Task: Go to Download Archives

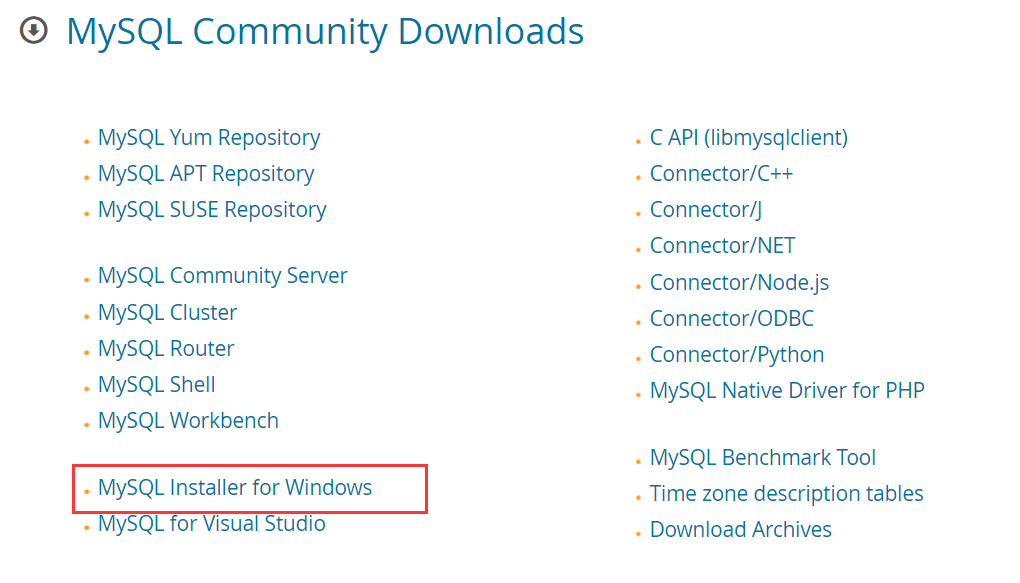Action: click(741, 530)
